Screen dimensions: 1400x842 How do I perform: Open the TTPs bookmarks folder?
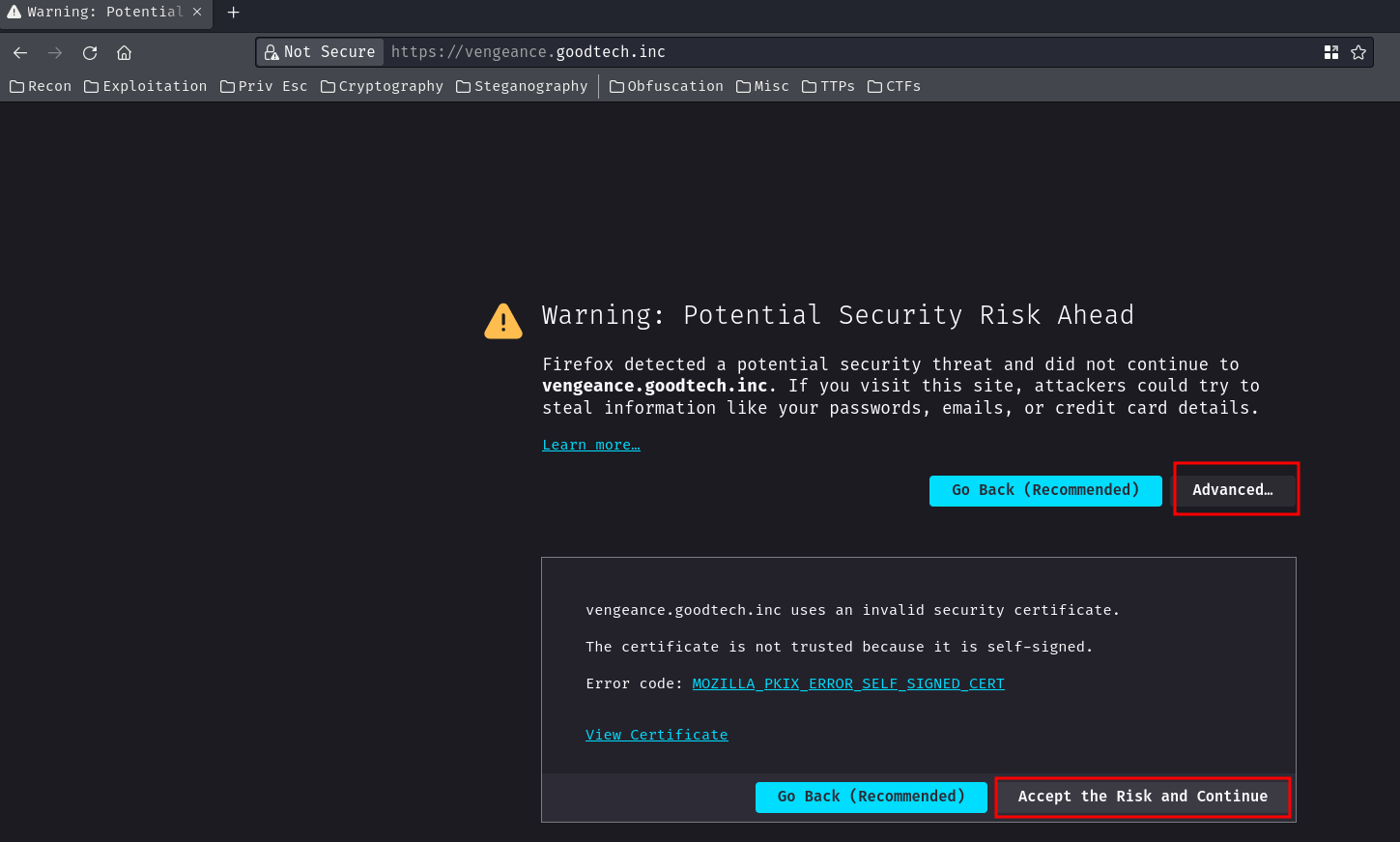point(829,86)
